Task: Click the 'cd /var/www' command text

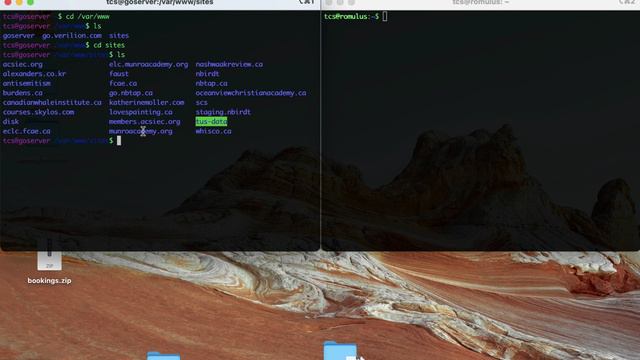Action: 87,16
